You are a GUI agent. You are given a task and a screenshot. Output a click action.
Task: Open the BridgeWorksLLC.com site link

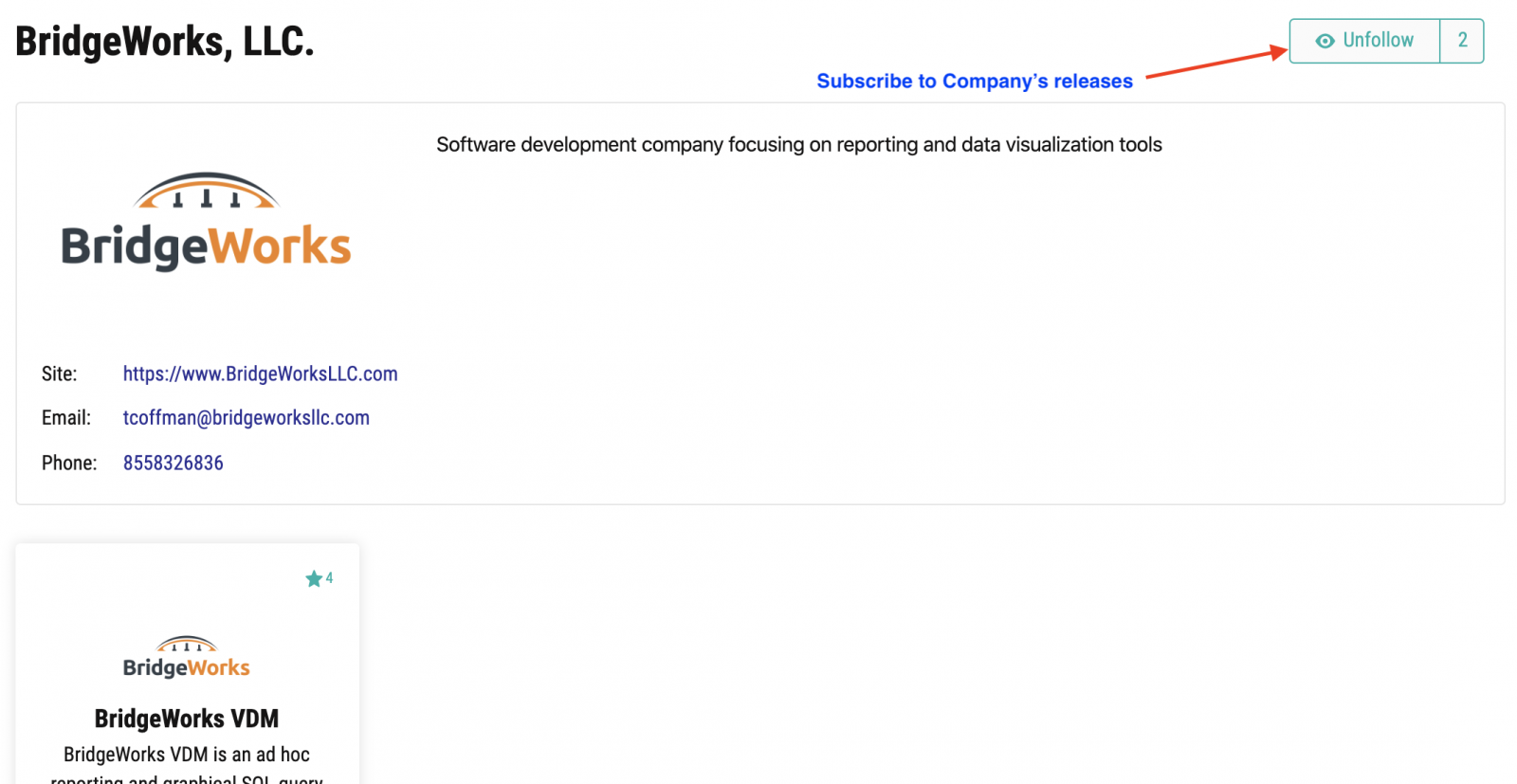pos(260,374)
